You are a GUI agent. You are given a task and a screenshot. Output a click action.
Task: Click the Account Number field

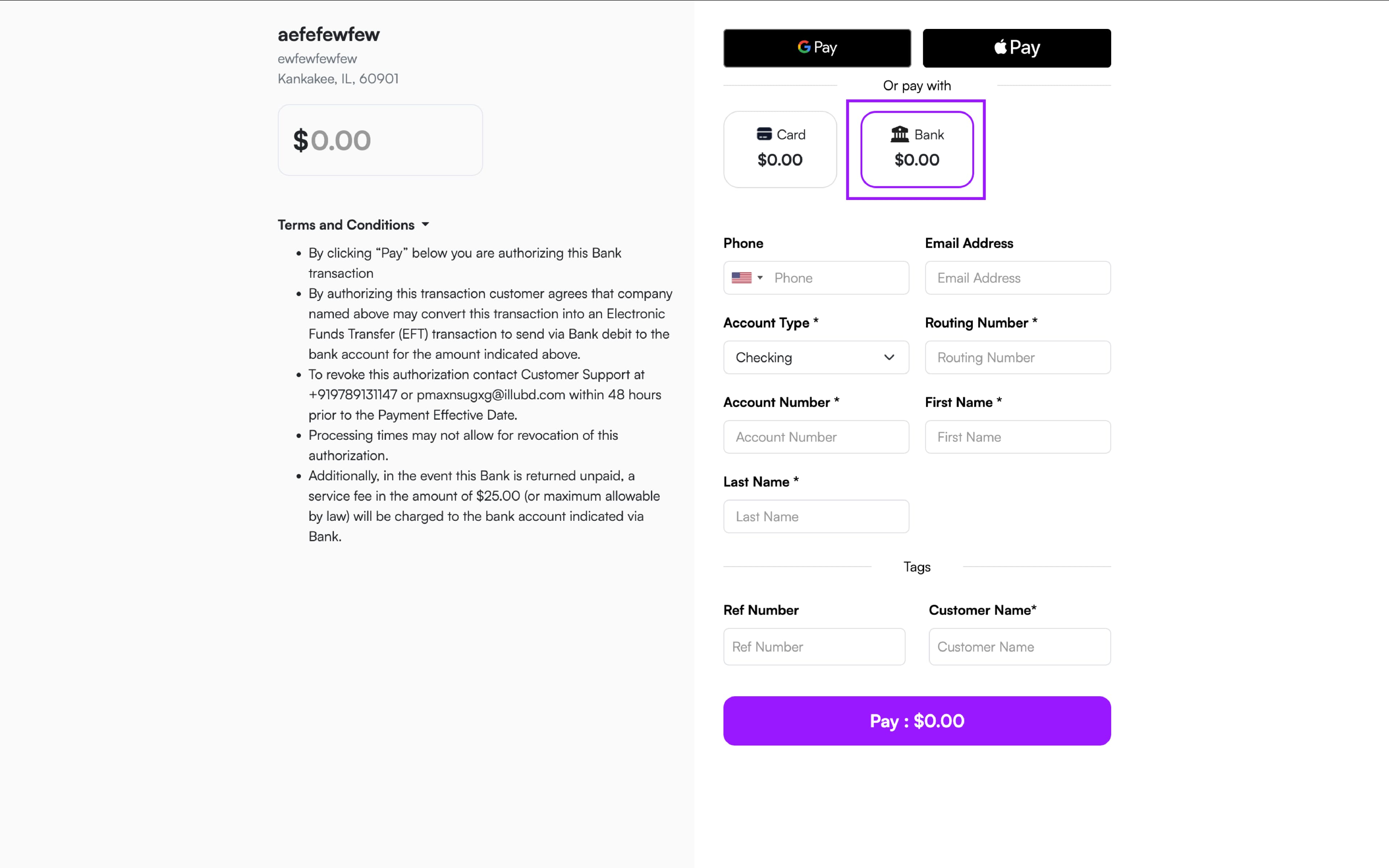(x=816, y=437)
